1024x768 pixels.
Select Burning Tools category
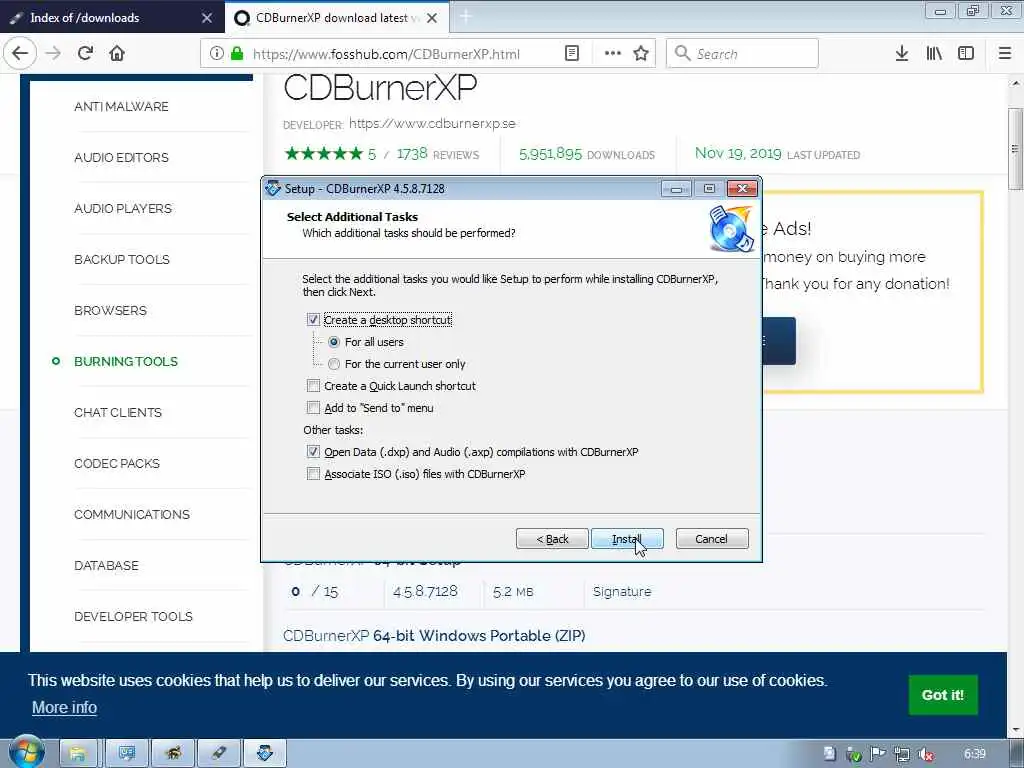click(126, 361)
